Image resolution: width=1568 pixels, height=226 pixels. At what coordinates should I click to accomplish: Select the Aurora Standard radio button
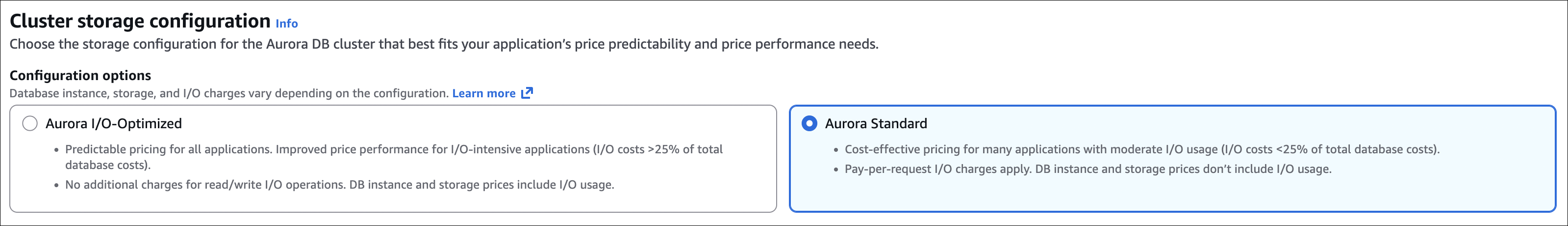tap(809, 124)
